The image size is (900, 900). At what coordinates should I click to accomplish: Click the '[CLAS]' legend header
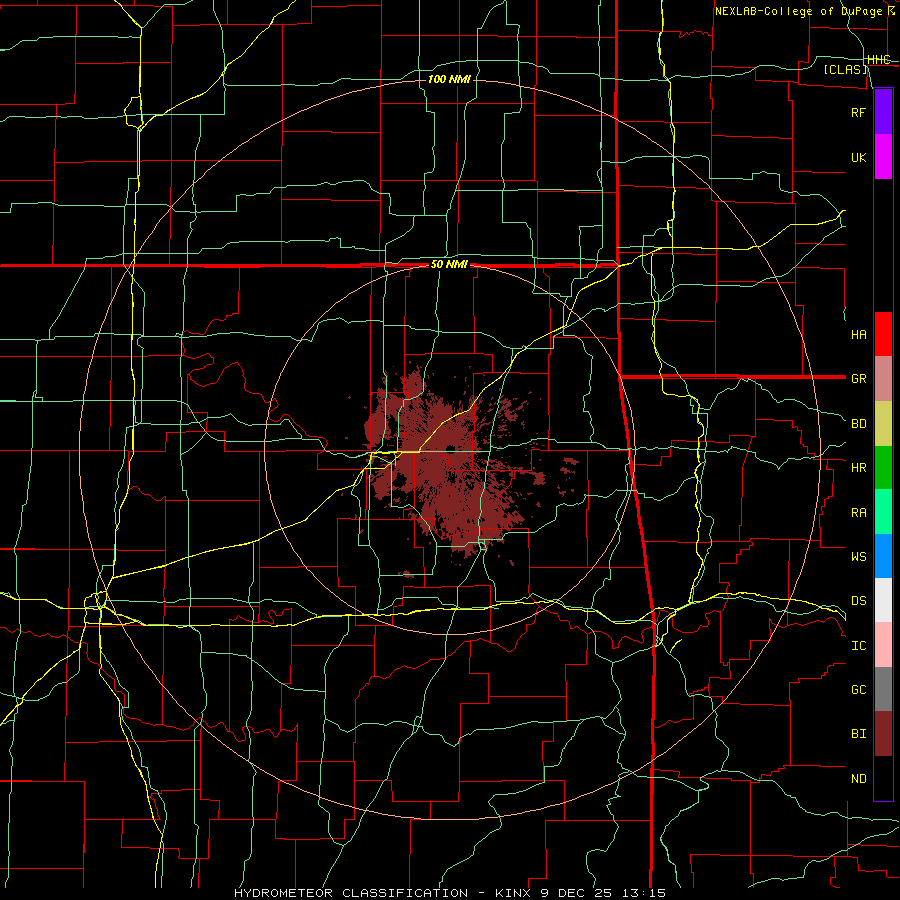coord(845,69)
